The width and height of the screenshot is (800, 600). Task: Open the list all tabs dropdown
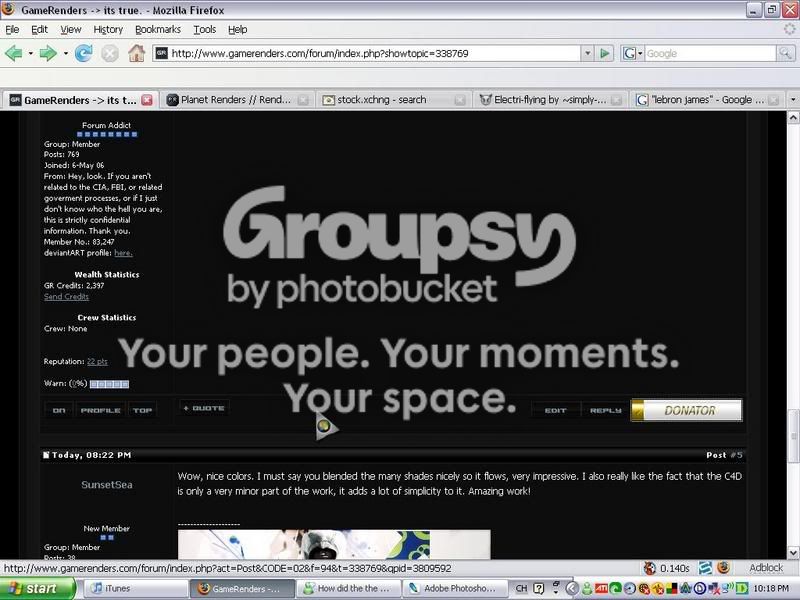793,99
